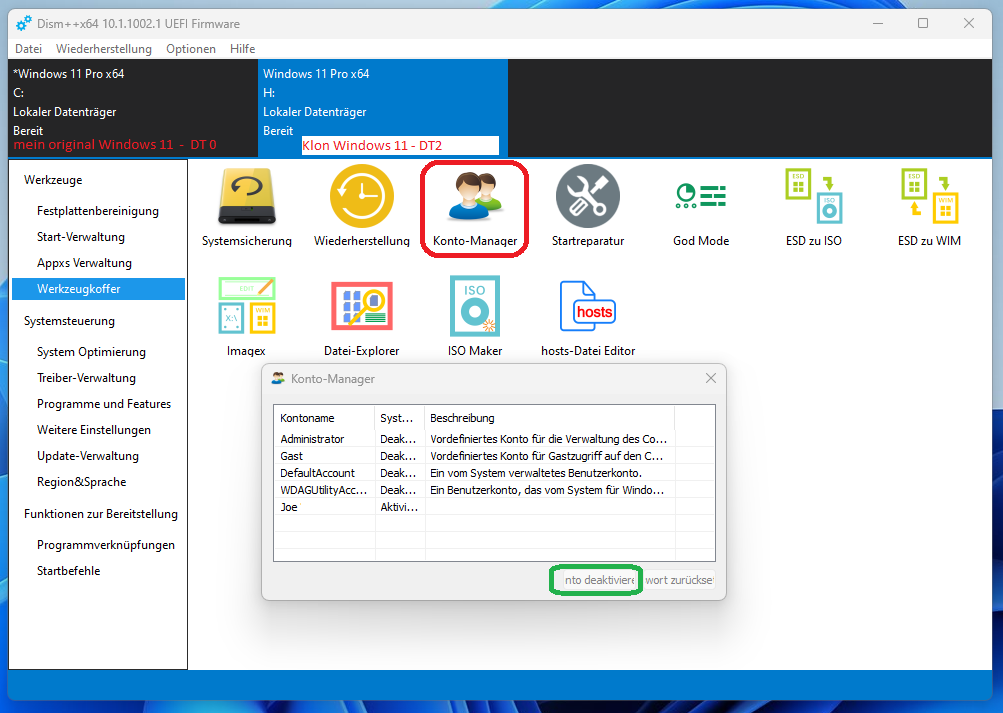Open the Hilfe menu
Viewport: 1003px width, 713px height.
coord(242,49)
